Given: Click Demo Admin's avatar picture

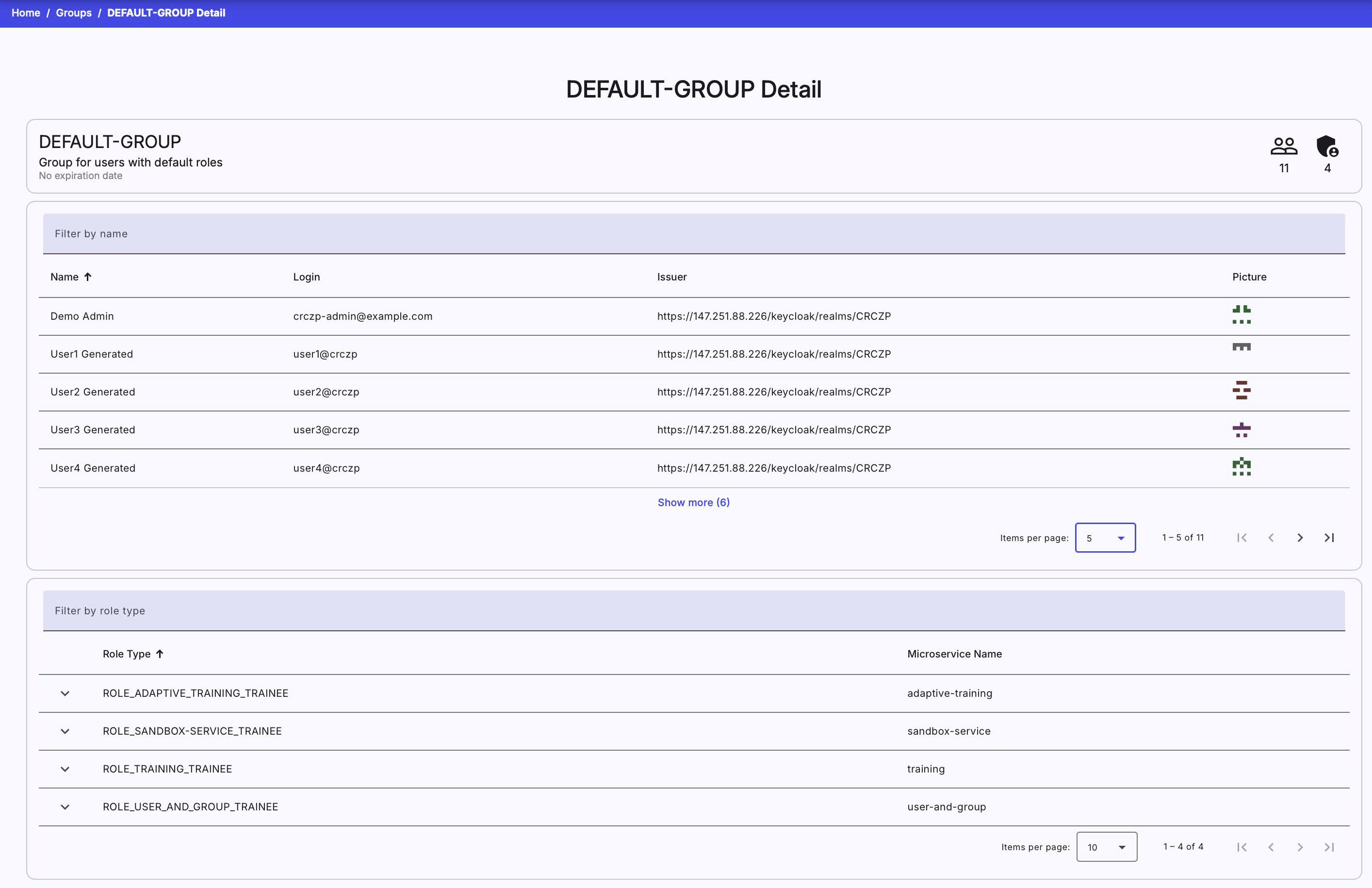Looking at the screenshot, I should 1241,316.
